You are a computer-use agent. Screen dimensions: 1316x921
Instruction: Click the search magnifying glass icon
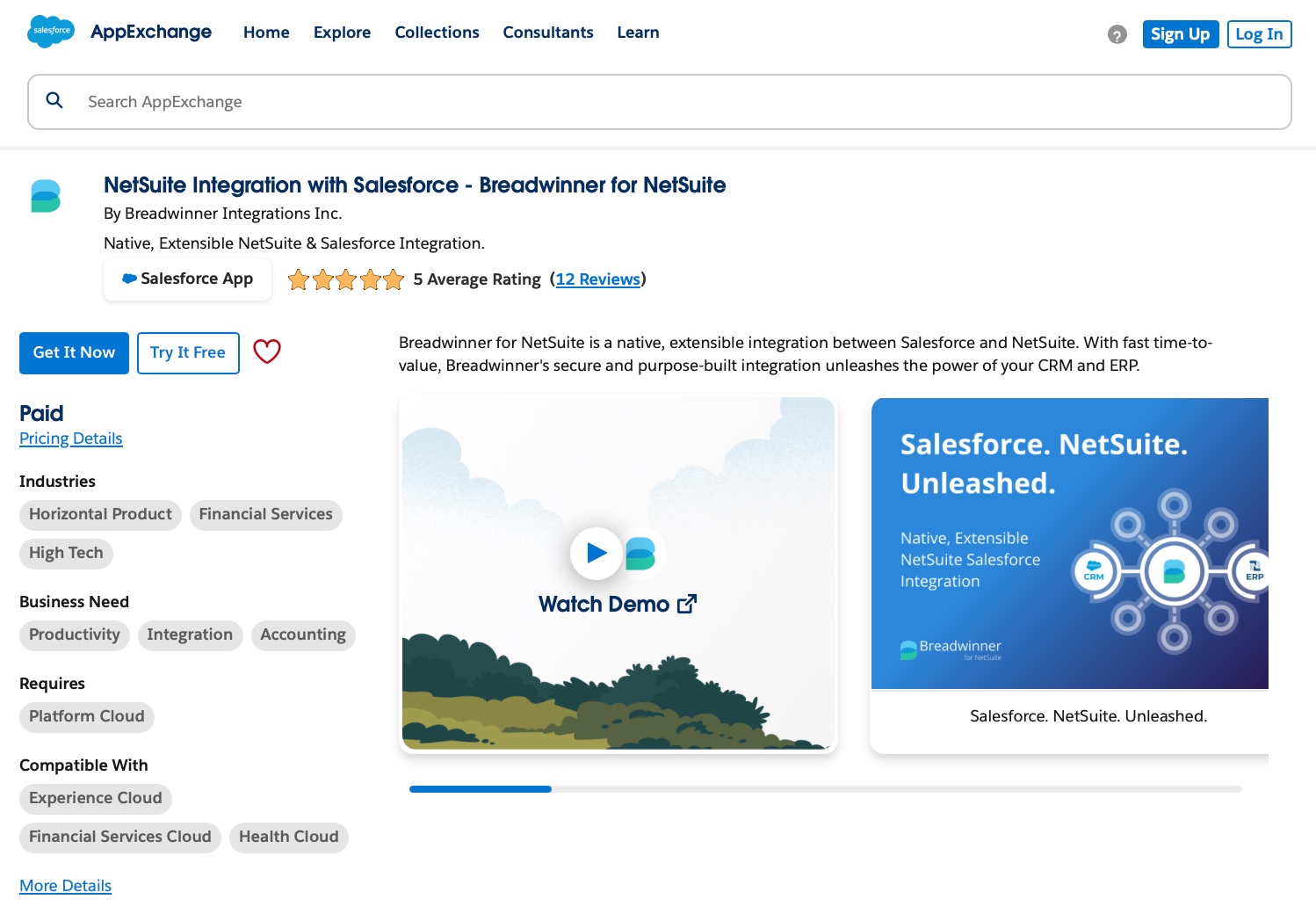point(54,101)
